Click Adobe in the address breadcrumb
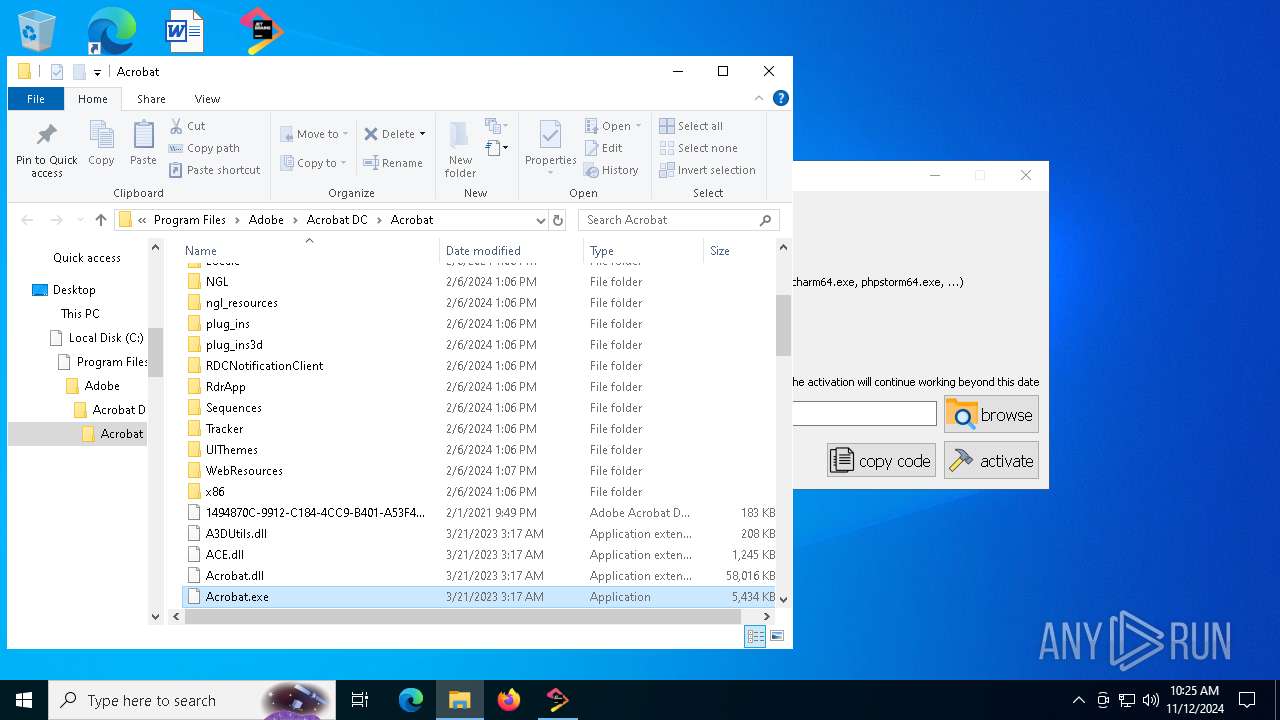The width and height of the screenshot is (1280, 720). (x=266, y=220)
